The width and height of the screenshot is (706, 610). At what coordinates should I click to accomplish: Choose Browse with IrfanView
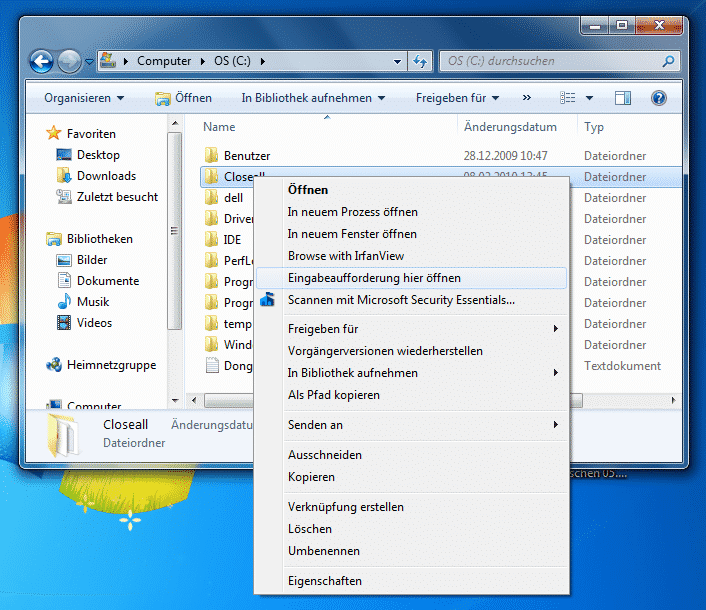click(411, 256)
